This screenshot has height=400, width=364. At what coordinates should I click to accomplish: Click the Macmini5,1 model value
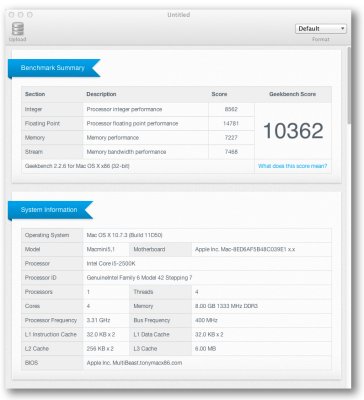click(101, 249)
